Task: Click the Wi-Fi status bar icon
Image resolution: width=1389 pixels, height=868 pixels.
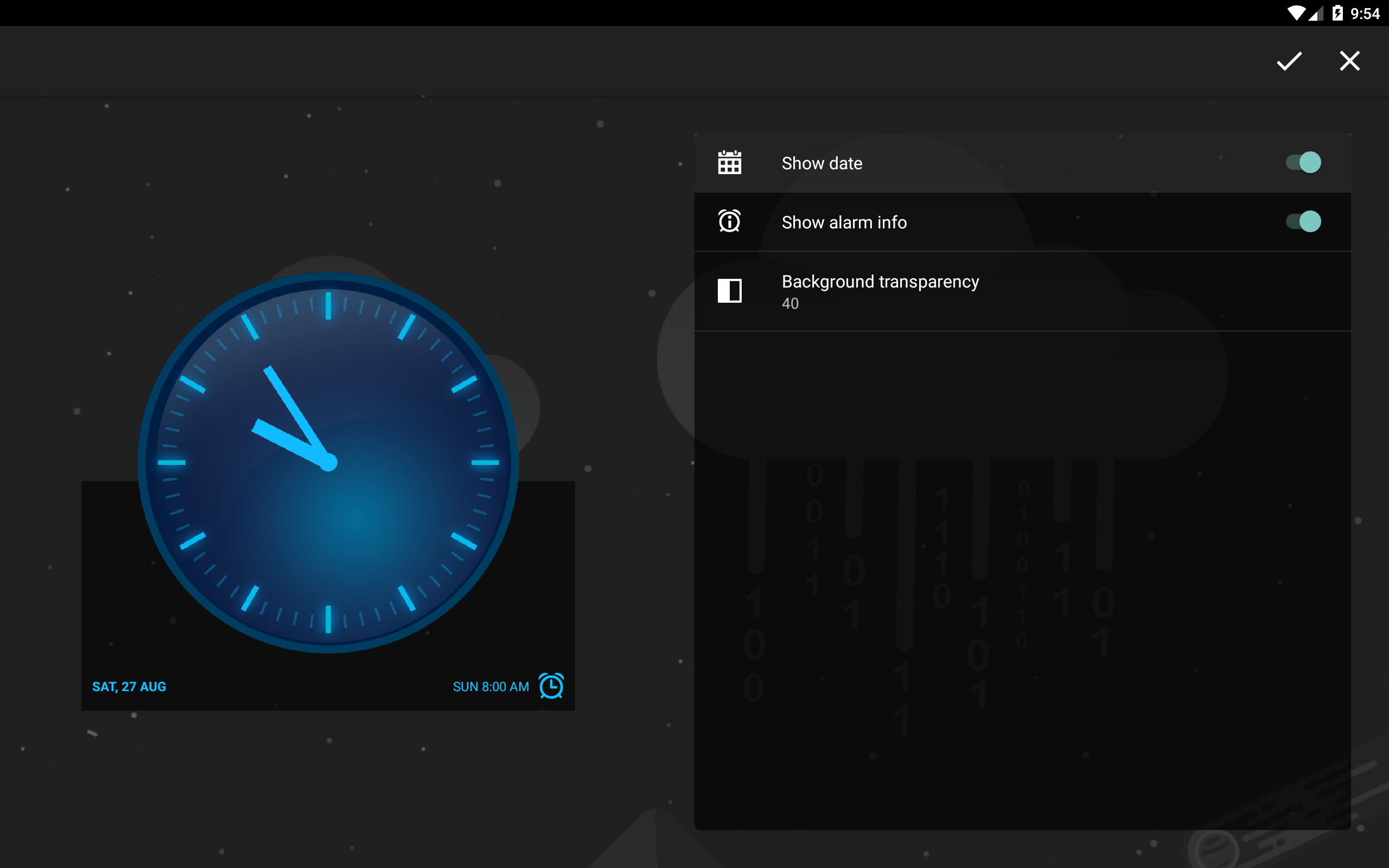Action: click(1296, 13)
